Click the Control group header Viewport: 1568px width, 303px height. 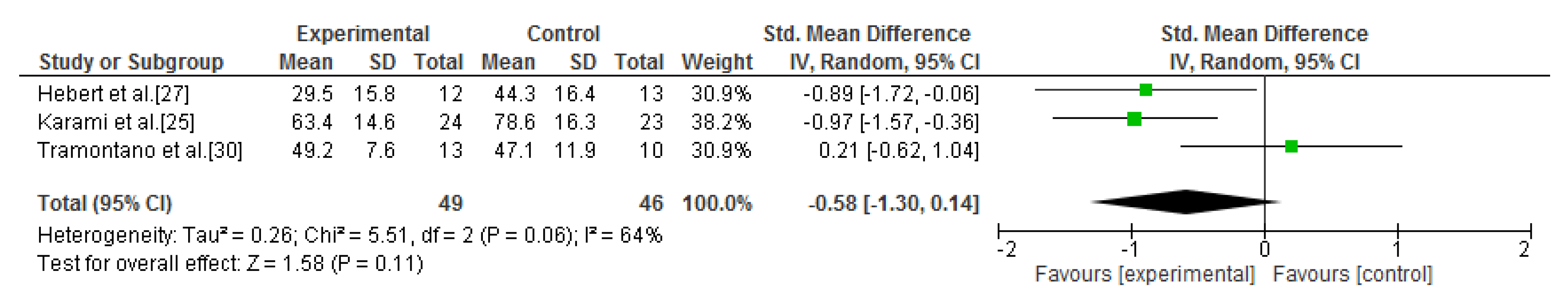tap(563, 33)
